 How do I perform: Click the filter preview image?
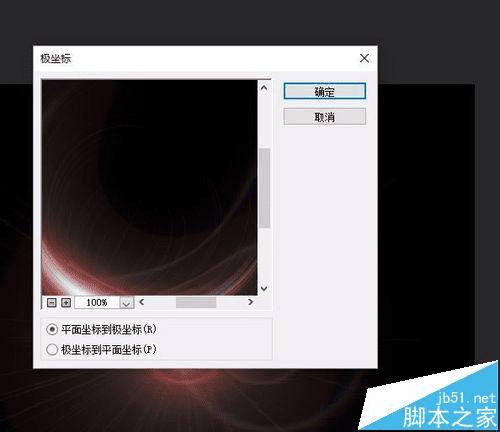click(149, 187)
